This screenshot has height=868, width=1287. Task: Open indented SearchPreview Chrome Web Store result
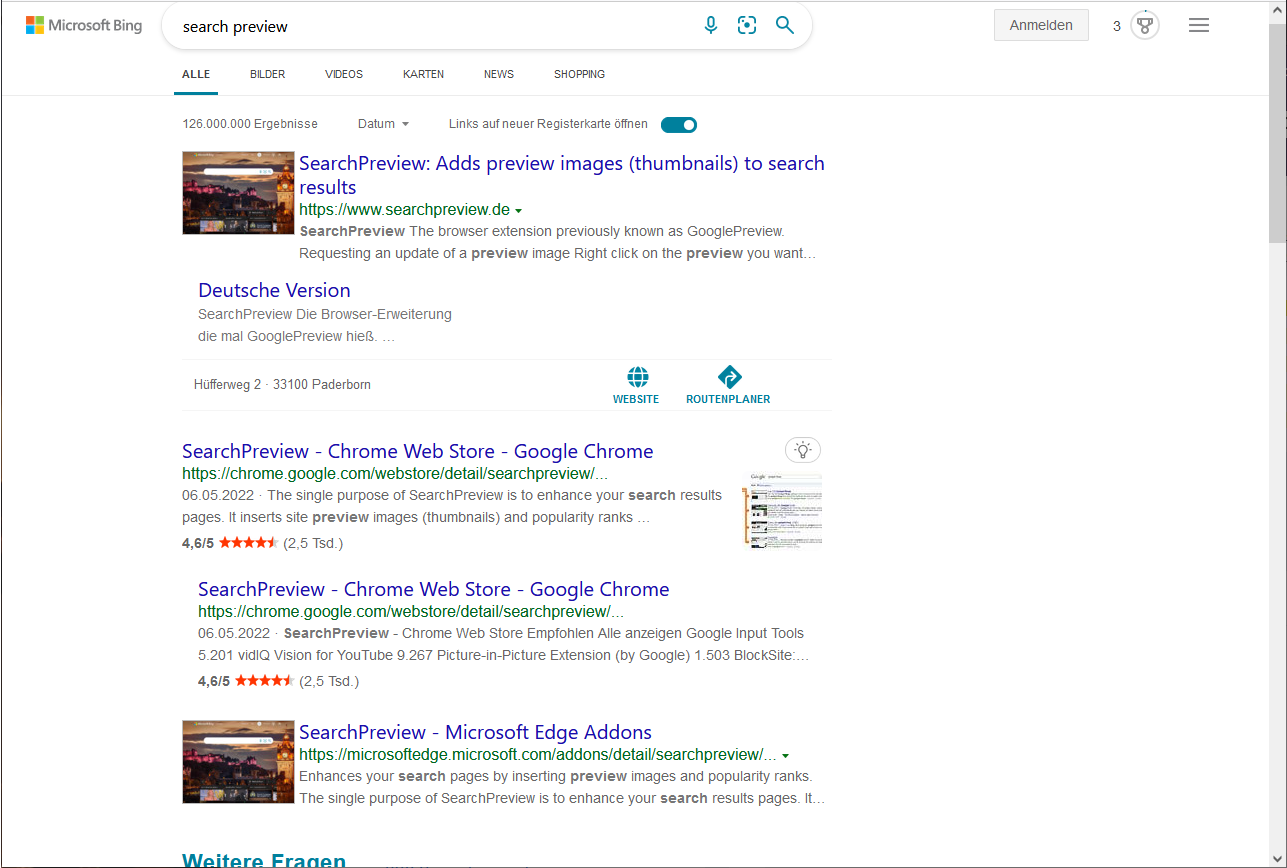pyautogui.click(x=434, y=589)
